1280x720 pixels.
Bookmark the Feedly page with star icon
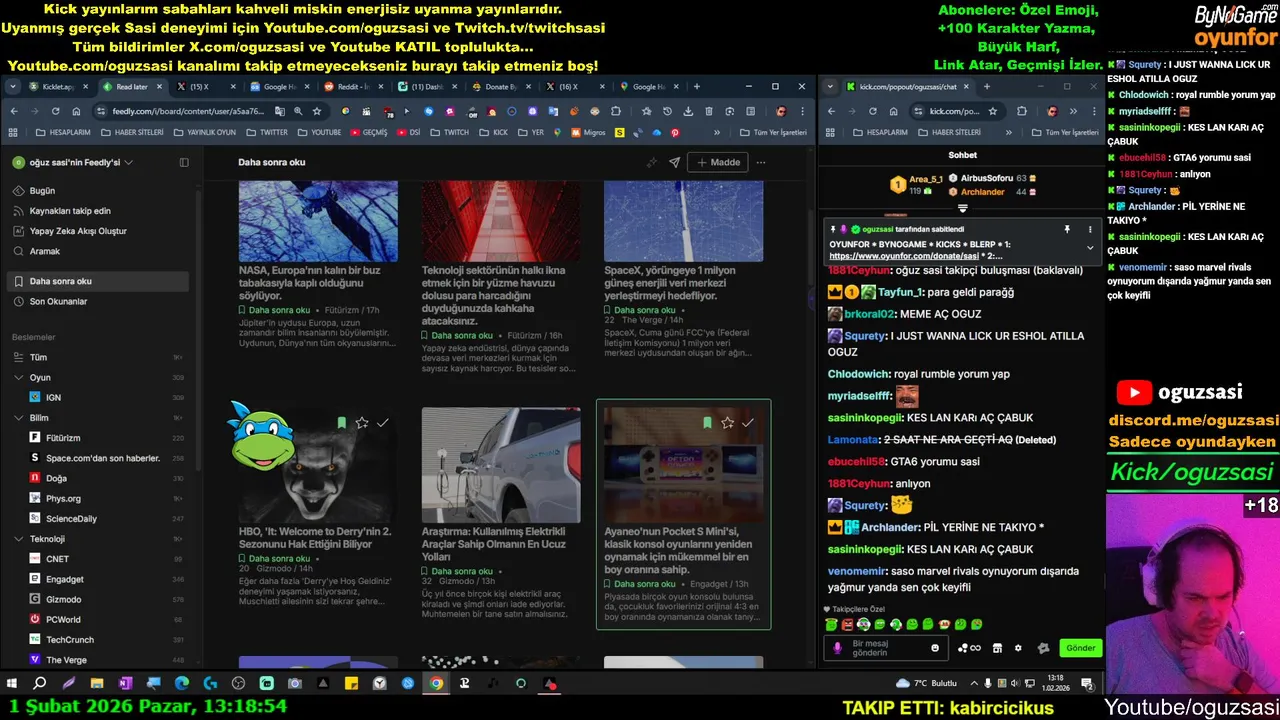point(317,111)
